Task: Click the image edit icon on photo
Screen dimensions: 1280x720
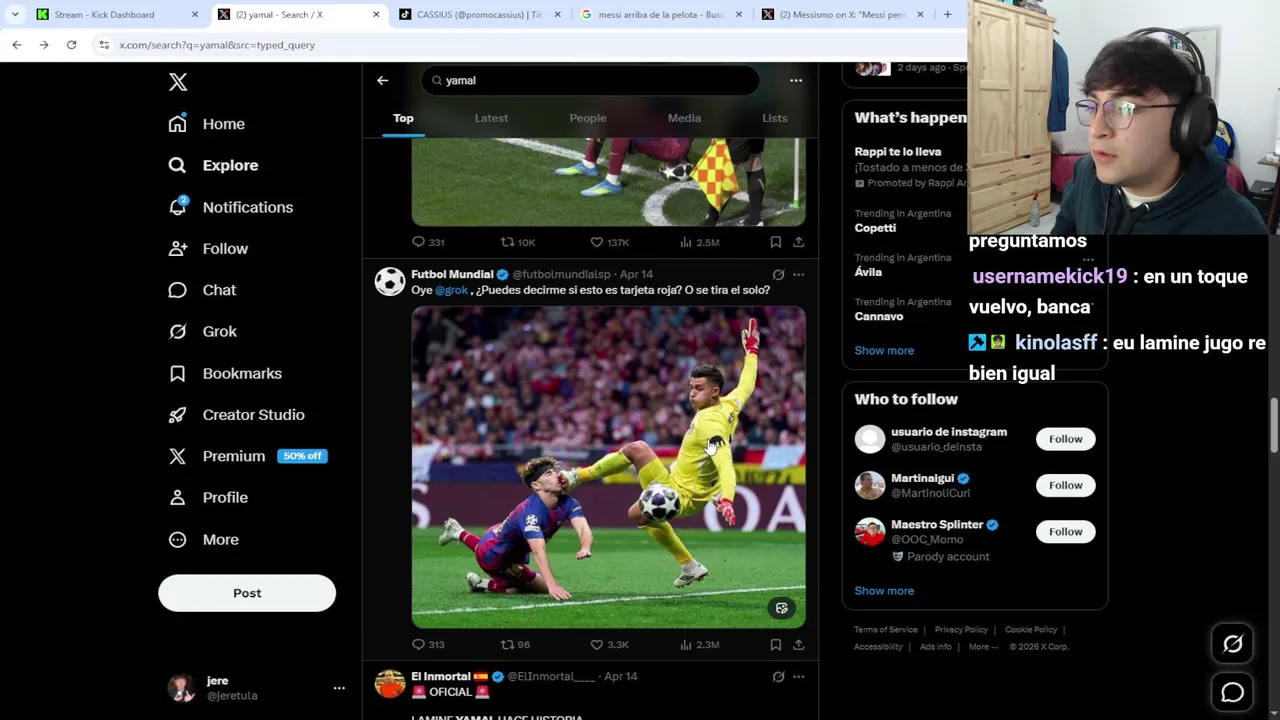Action: coord(782,608)
